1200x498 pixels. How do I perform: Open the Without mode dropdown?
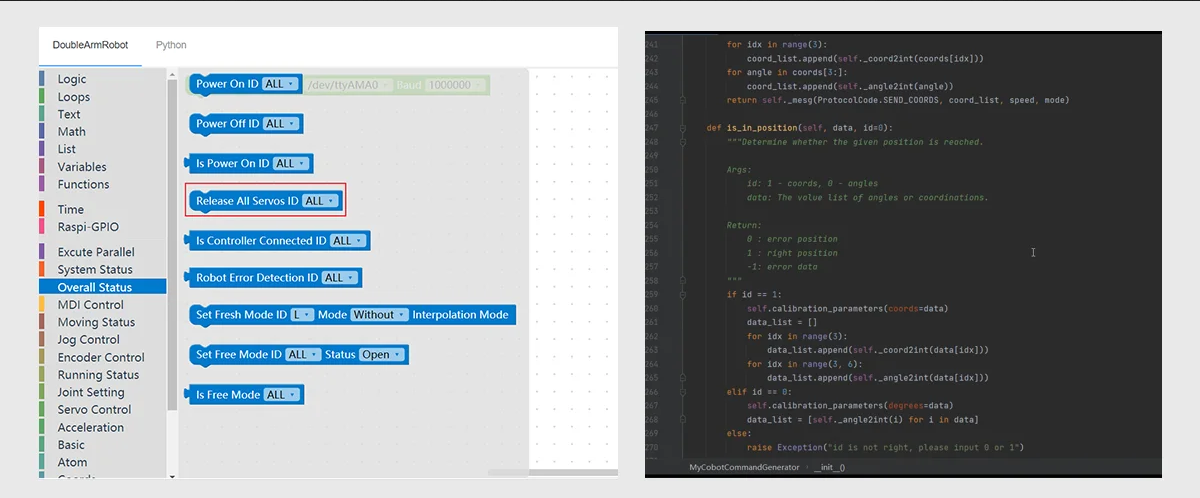pos(380,315)
